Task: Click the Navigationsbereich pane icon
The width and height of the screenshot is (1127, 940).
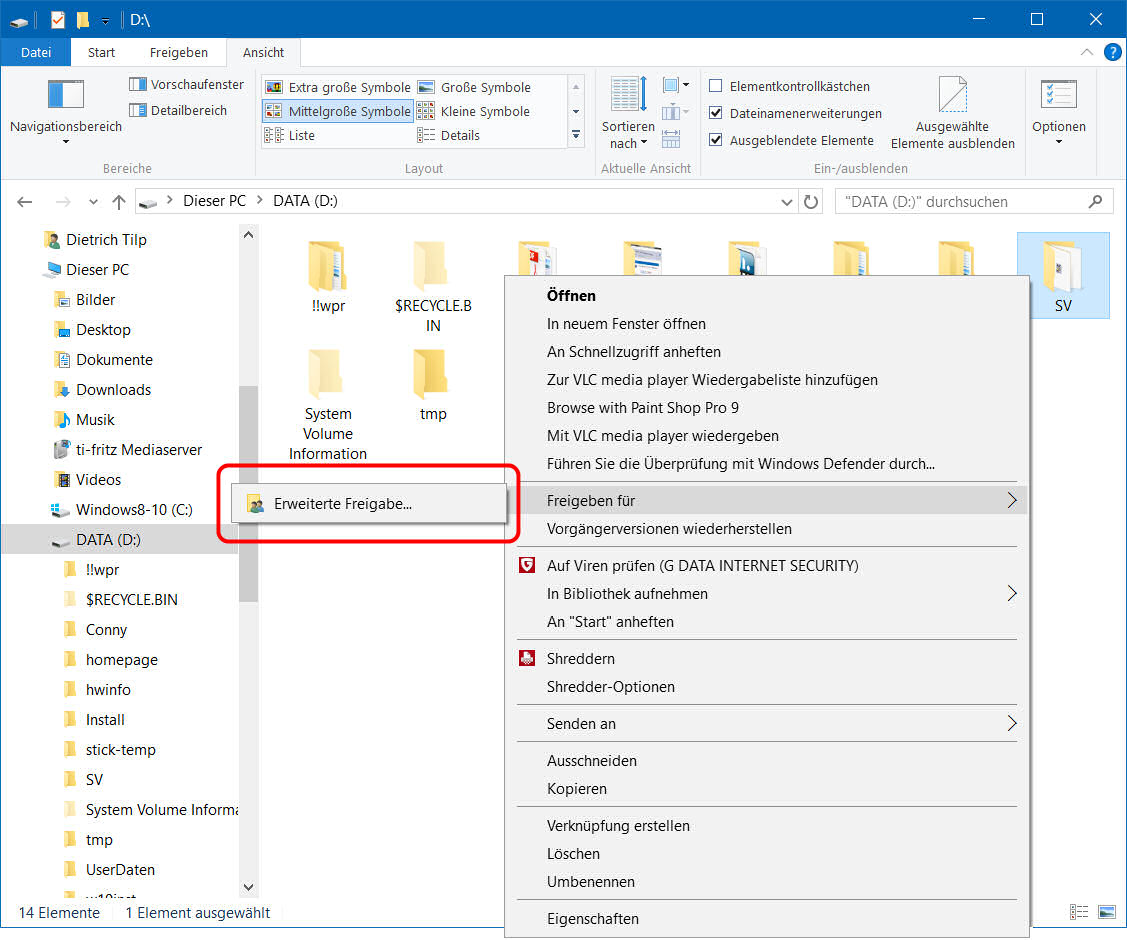Action: coord(66,95)
